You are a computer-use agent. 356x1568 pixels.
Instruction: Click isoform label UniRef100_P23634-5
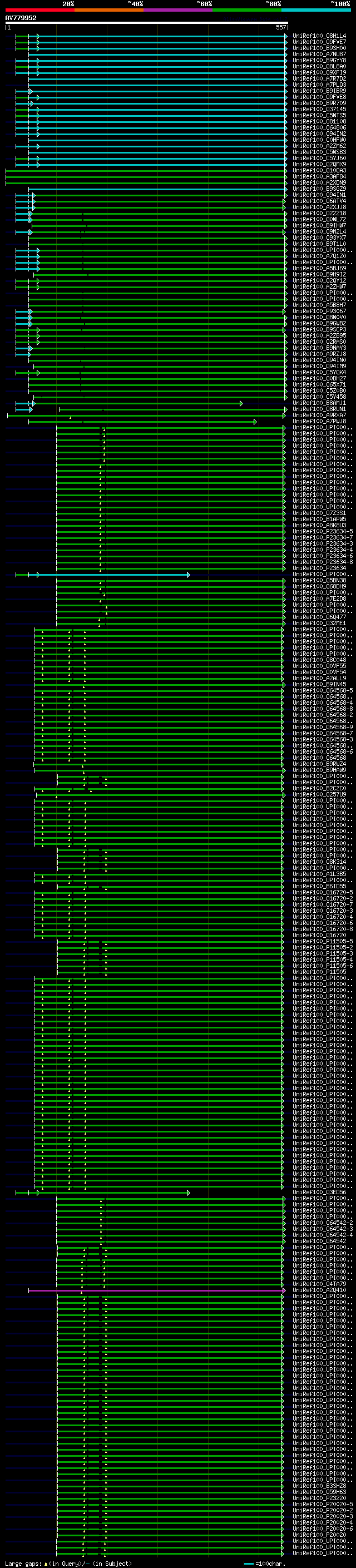tap(323, 531)
